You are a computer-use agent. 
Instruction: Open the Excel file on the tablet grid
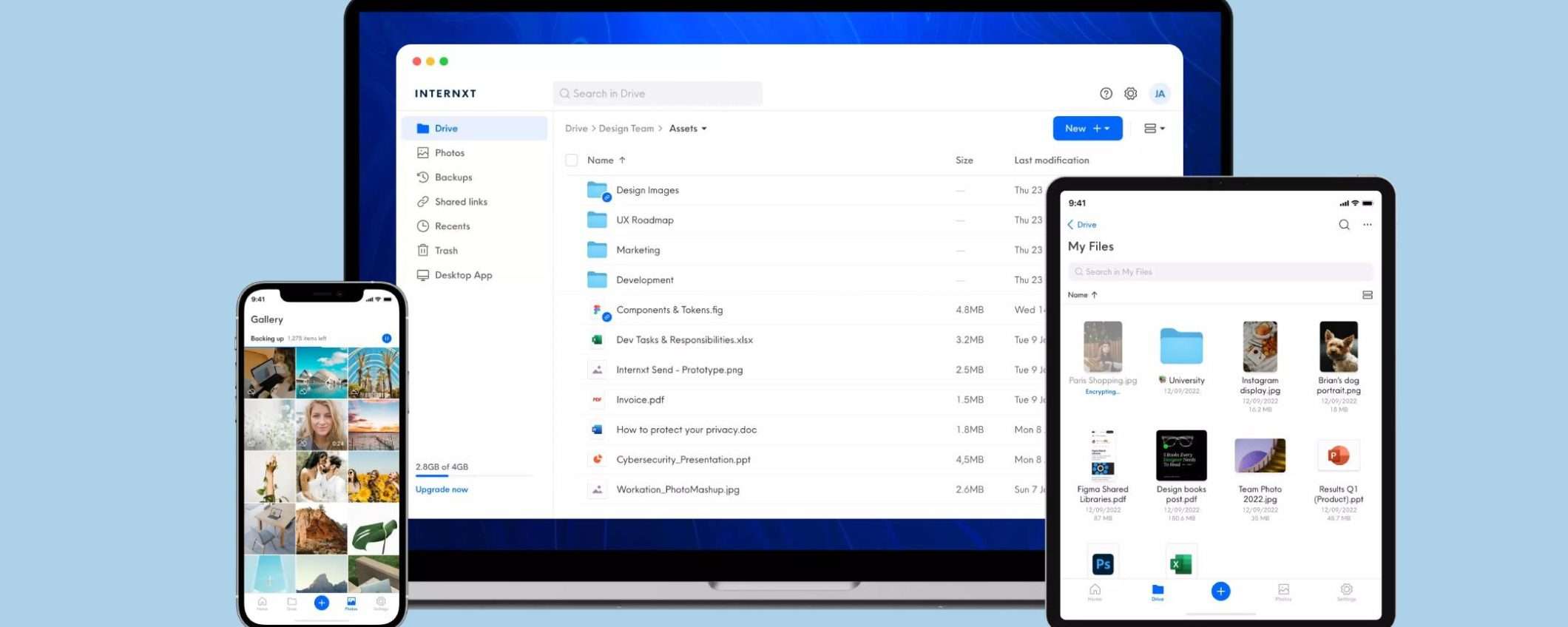coord(1181,564)
